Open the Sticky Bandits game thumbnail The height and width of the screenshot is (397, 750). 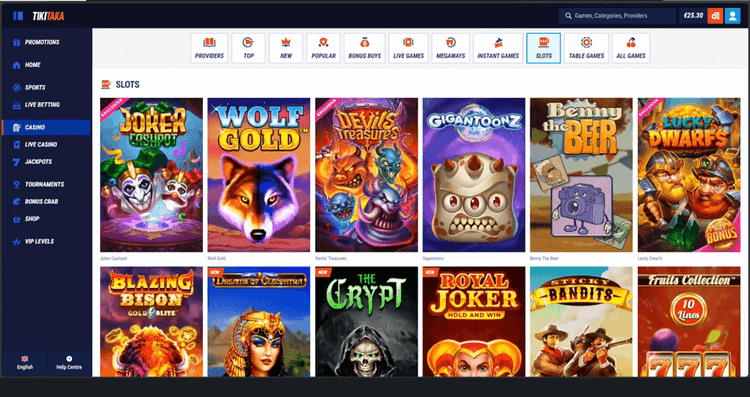[x=581, y=322]
